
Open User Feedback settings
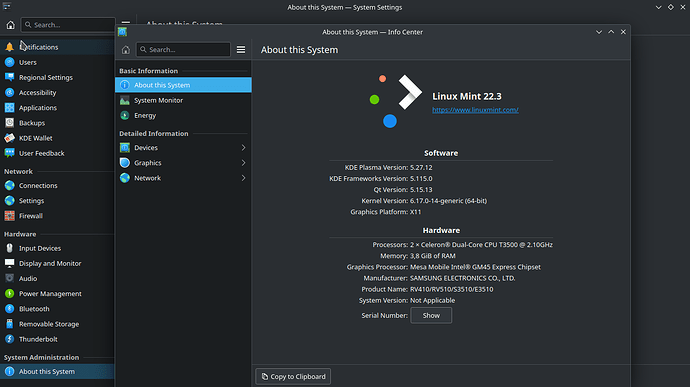(57, 153)
